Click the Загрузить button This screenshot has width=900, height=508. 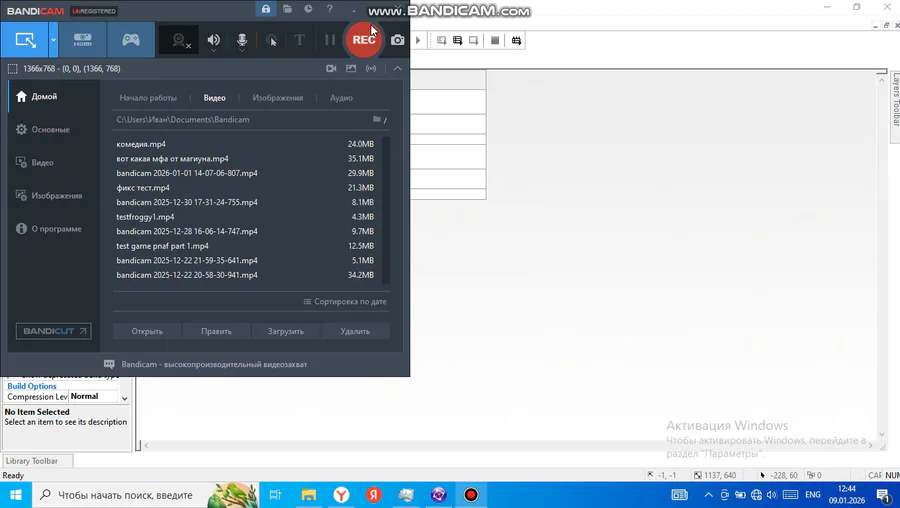click(x=286, y=331)
